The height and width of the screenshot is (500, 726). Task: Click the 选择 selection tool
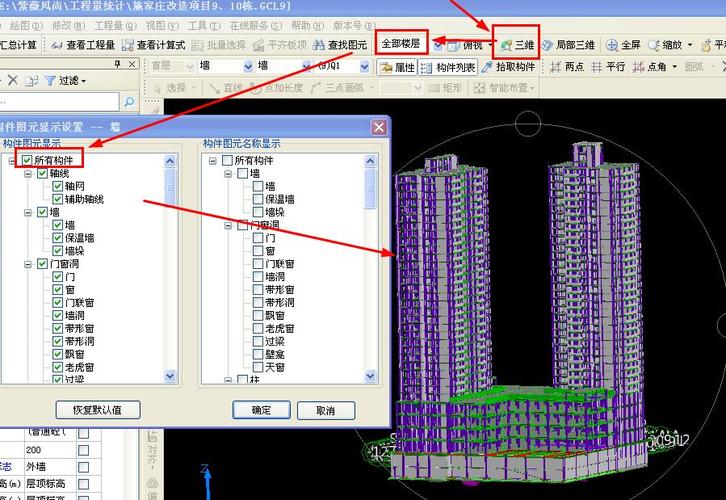point(170,88)
